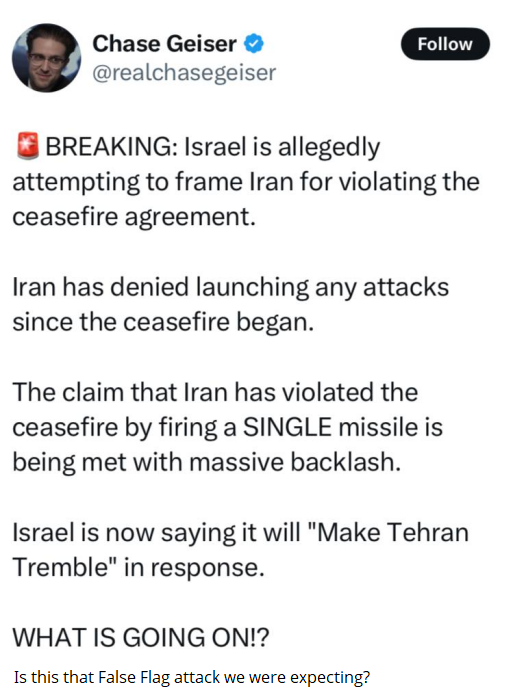Click the Follow button
Screen dimensions: 510x695
point(445,44)
